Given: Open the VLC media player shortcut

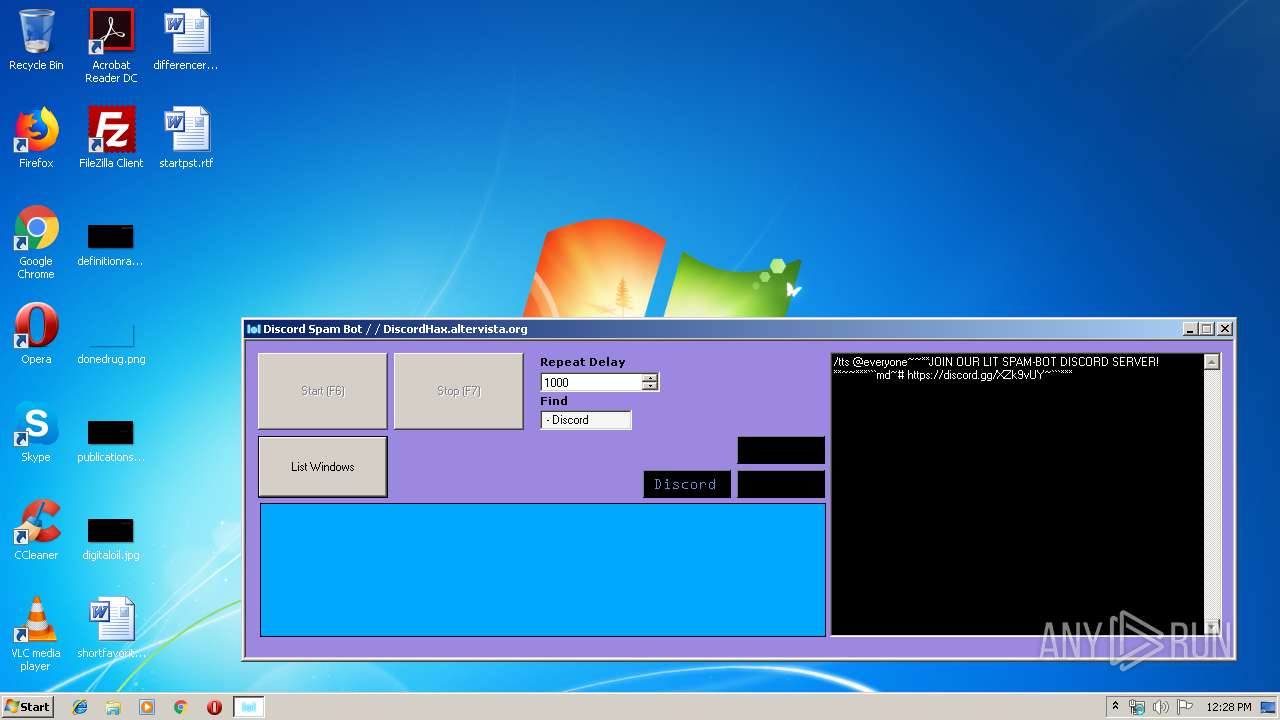Looking at the screenshot, I should coord(36,634).
